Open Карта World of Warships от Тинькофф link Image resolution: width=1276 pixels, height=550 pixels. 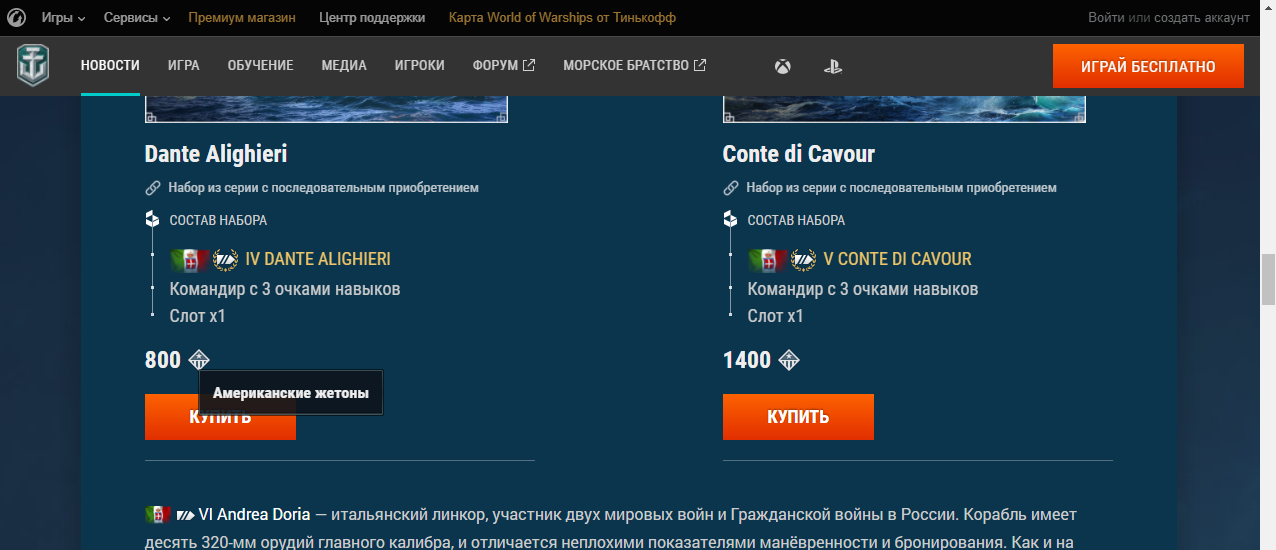[x=562, y=18]
